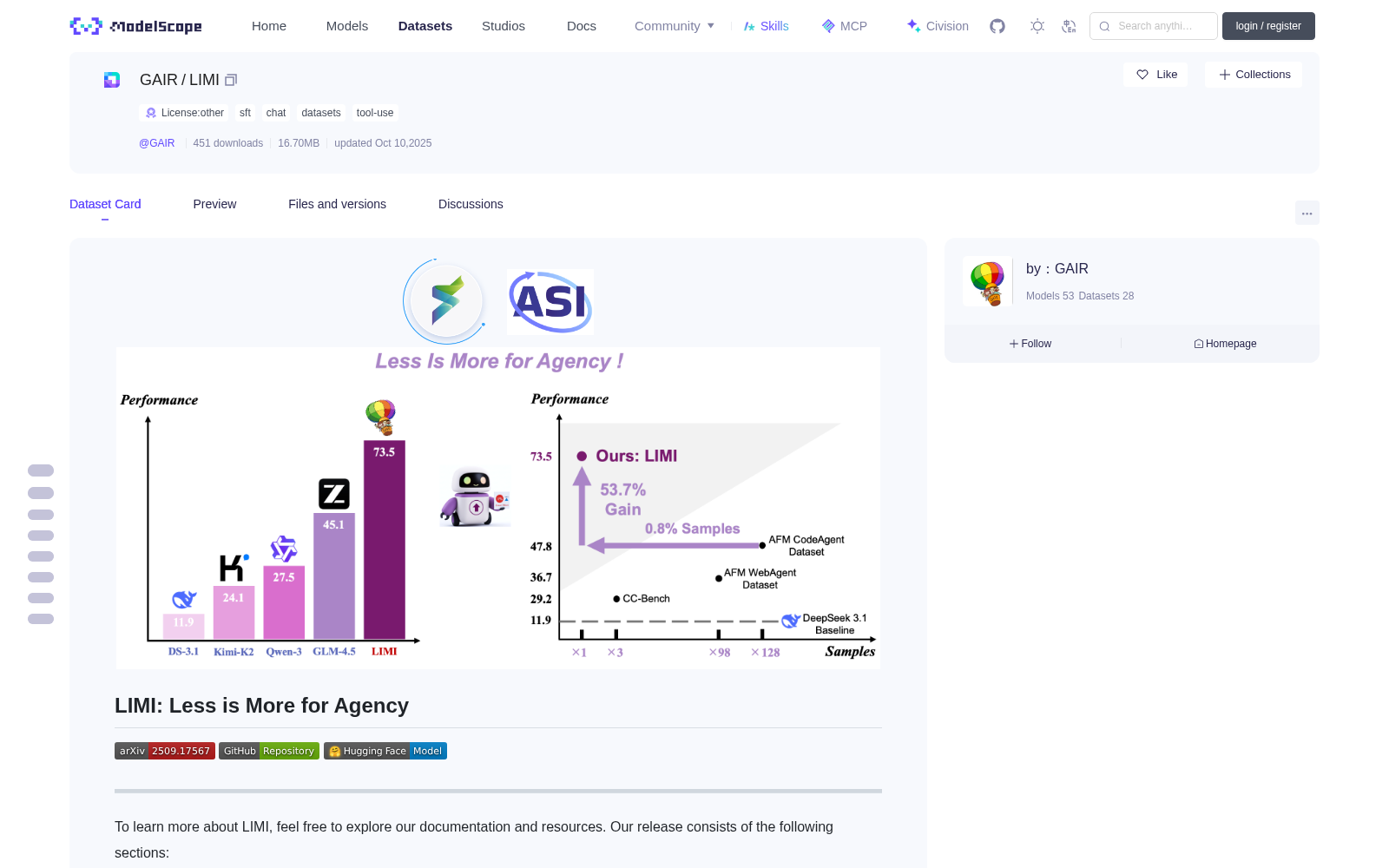
Task: Open the Models navigation item
Action: tap(347, 26)
